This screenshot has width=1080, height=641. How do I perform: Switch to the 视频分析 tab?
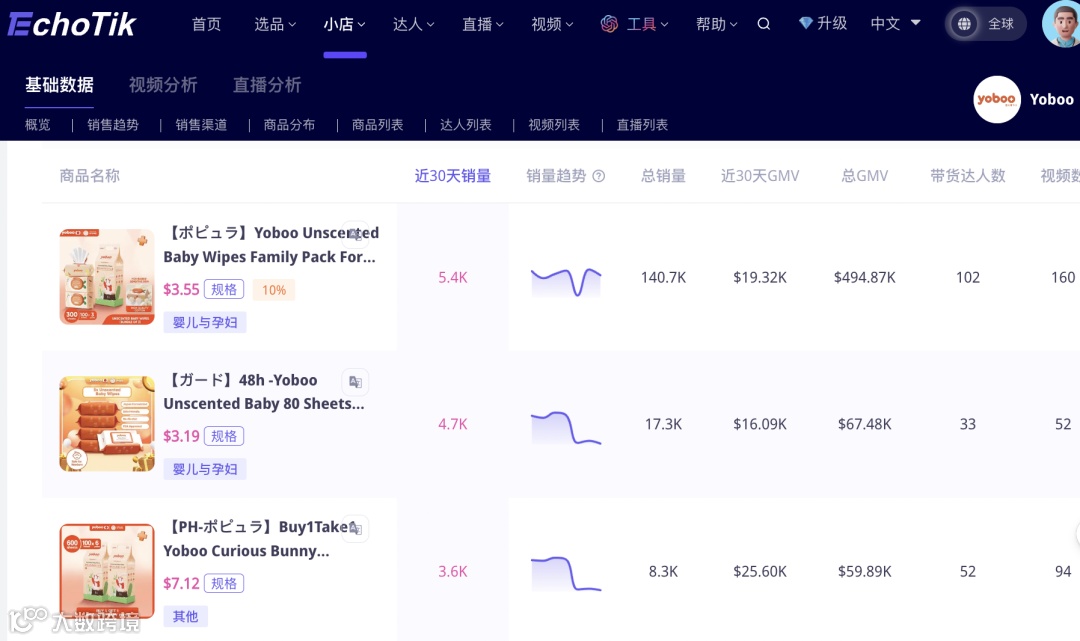pos(163,85)
